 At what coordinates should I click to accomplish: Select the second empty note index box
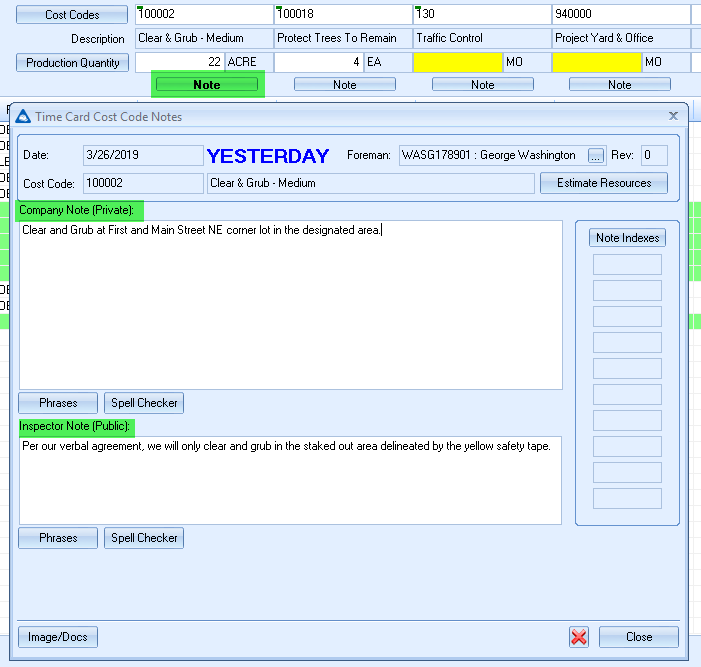(x=627, y=290)
